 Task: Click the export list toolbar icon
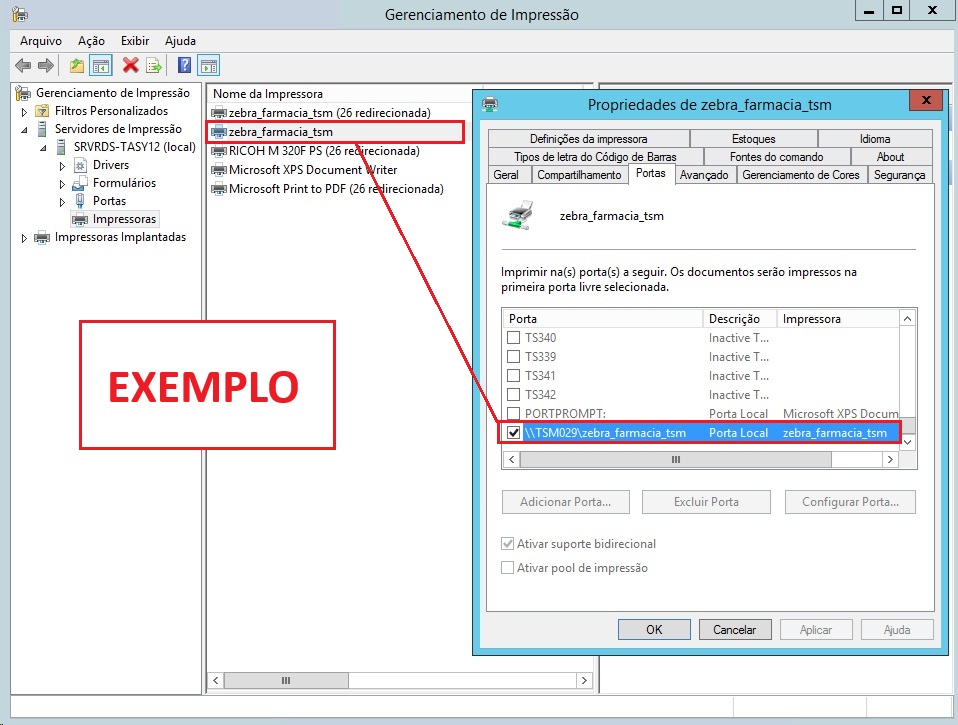coord(154,66)
